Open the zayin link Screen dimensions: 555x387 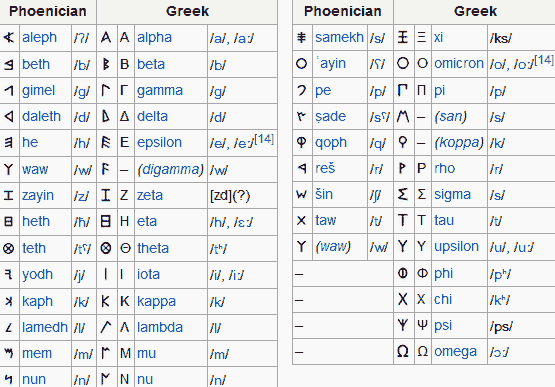pos(38,195)
